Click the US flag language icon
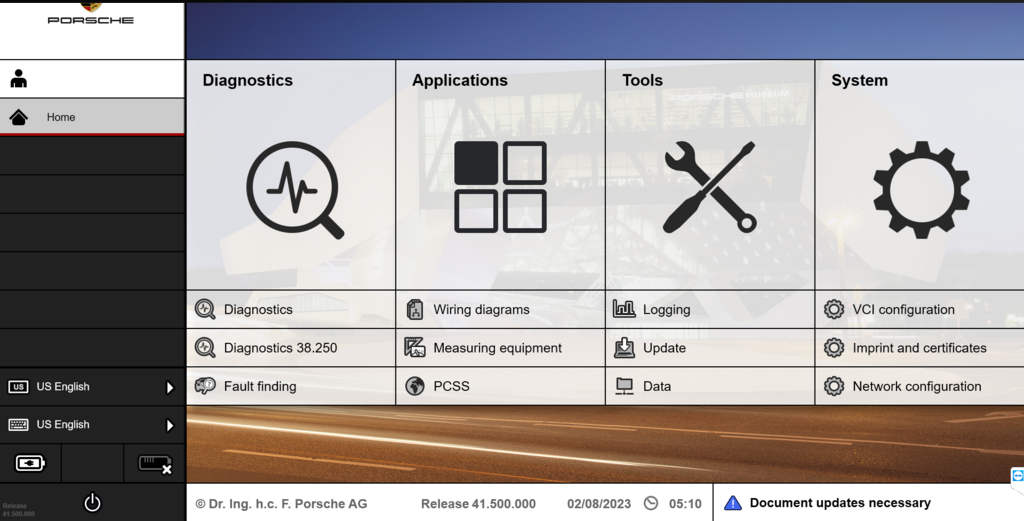 [18, 387]
